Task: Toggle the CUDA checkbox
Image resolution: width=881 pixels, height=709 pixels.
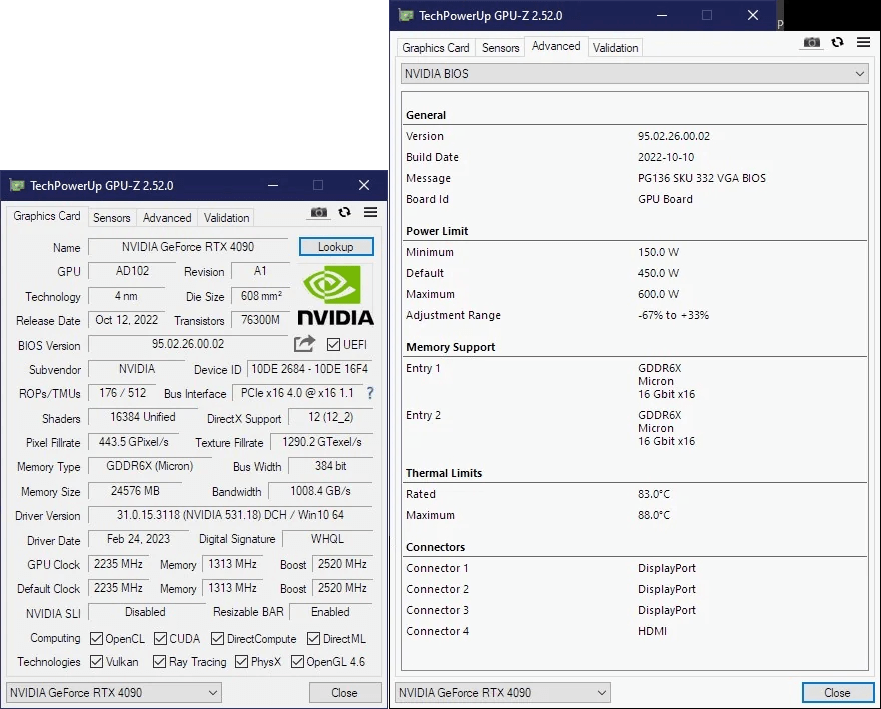Action: tap(161, 639)
